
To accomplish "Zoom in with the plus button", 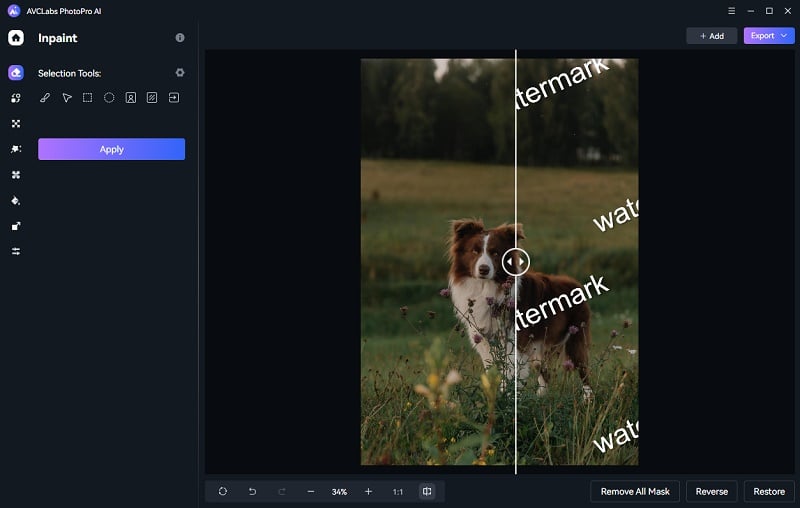I will click(x=368, y=491).
